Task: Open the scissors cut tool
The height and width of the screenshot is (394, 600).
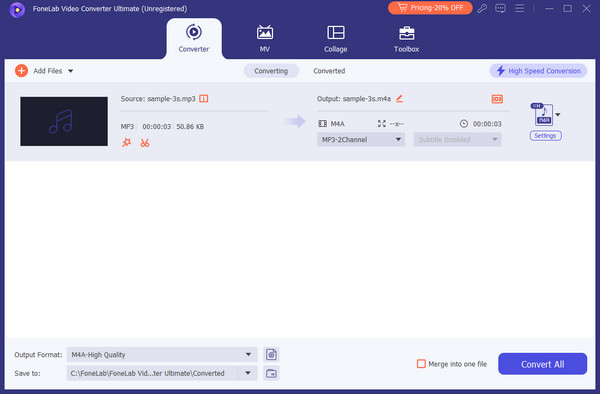Action: coord(145,143)
